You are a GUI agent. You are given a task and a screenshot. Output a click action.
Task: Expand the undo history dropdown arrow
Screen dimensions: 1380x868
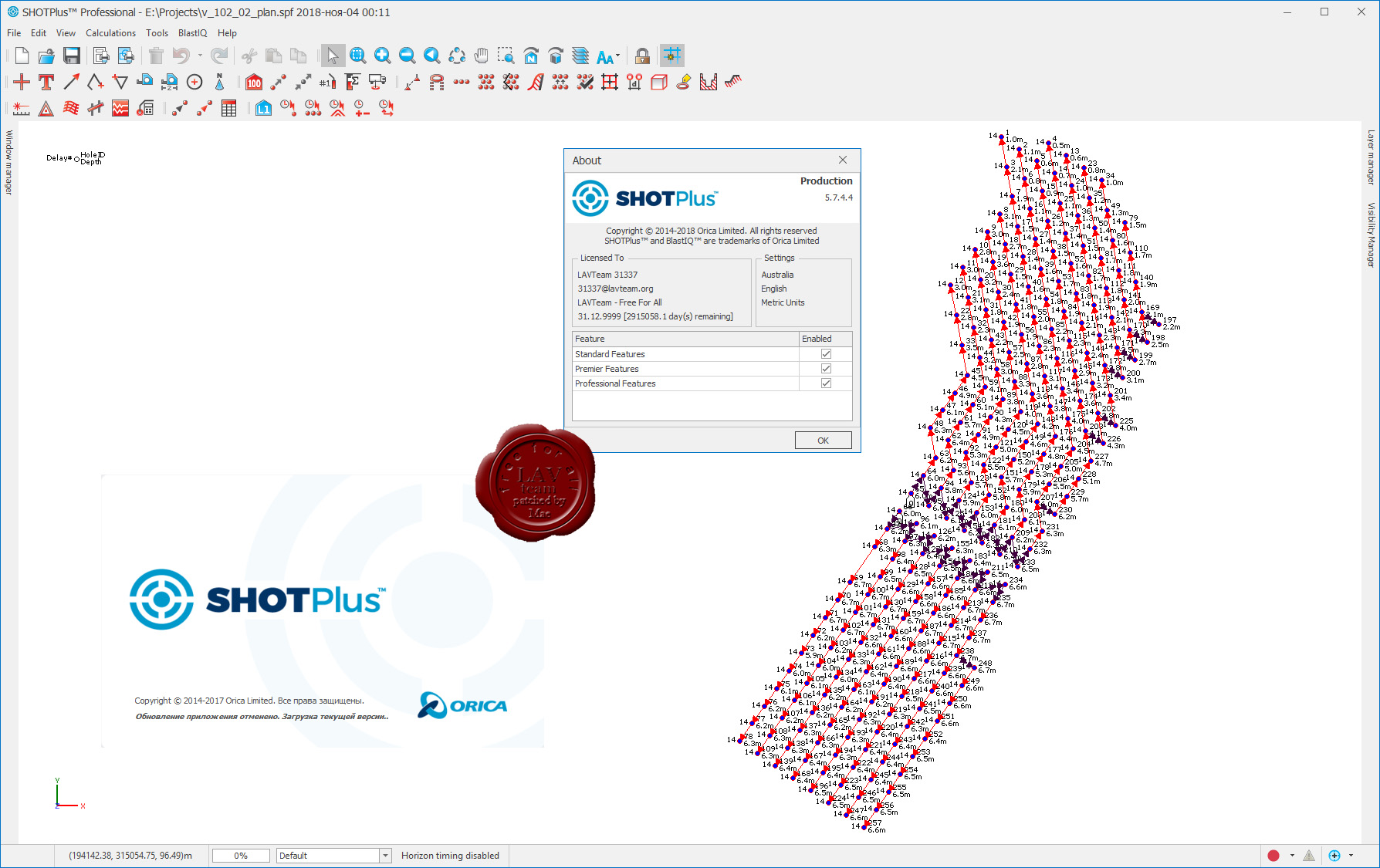pos(200,56)
